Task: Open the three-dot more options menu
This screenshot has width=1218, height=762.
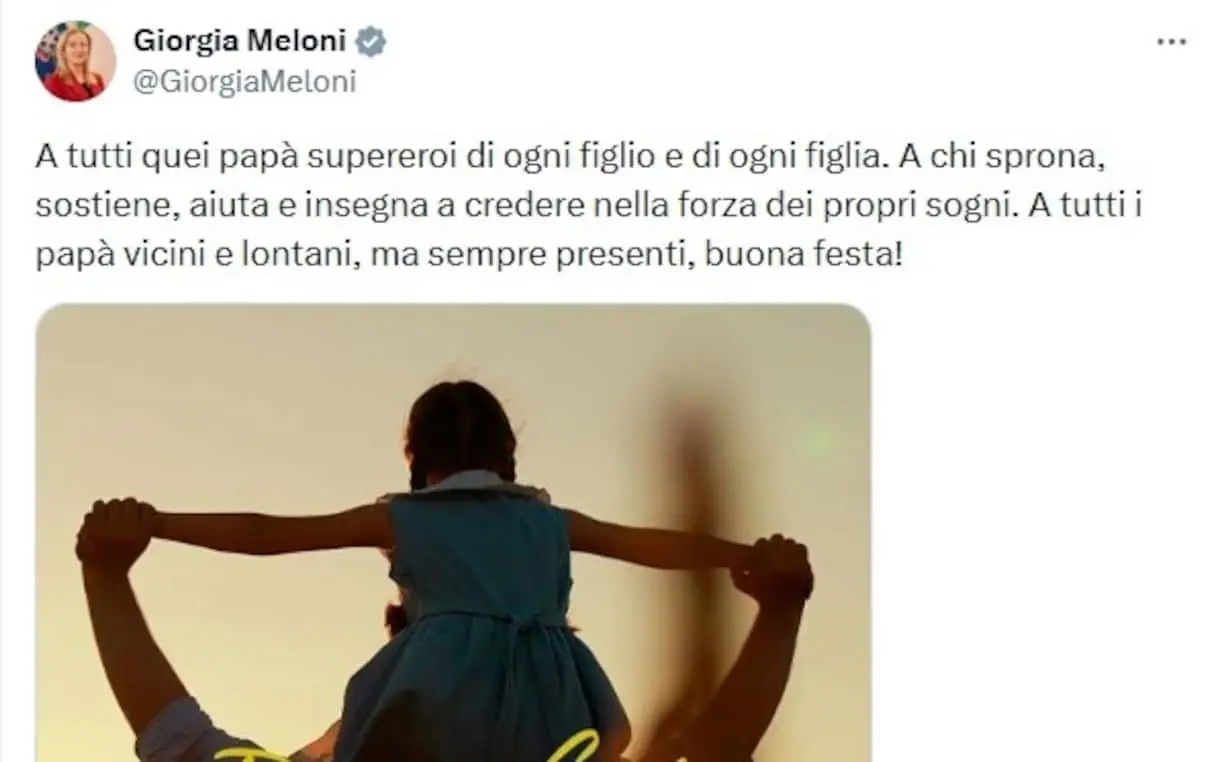Action: coord(1171,42)
